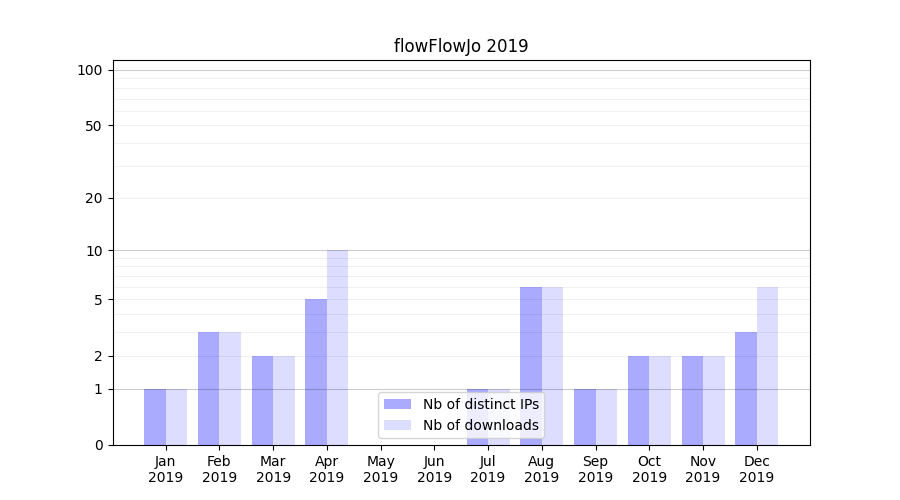Select the Nb of distinct IPs legend label
Image resolution: width=900 pixels, height=500 pixels.
coord(480,404)
